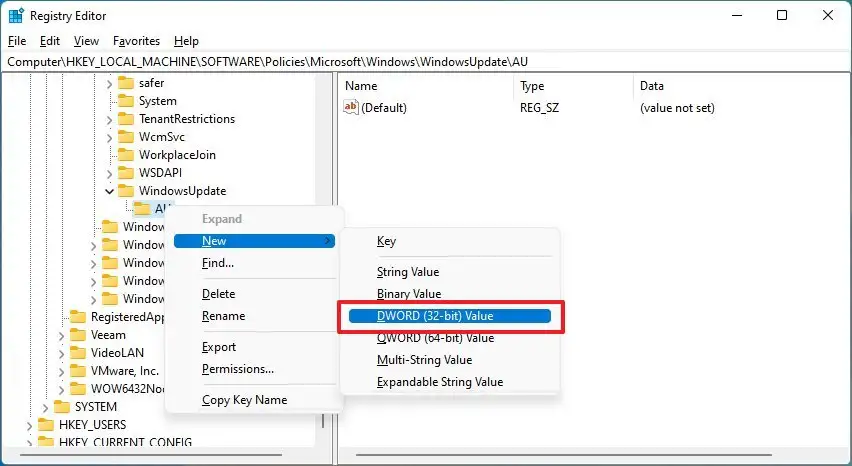Select the HKEY_USERS folder icon
Screen dimensions: 852x466
coord(46,425)
